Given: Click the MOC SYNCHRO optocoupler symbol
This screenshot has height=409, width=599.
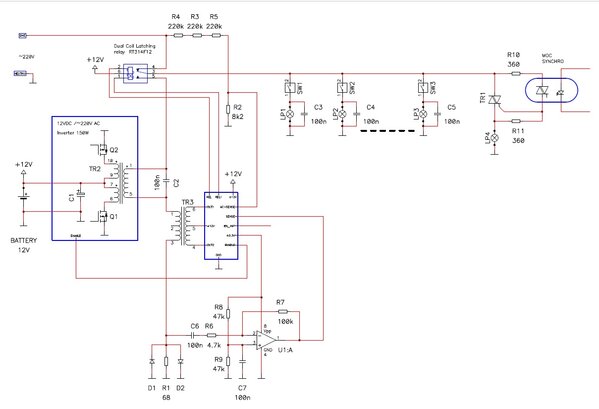Looking at the screenshot, I should [551, 91].
